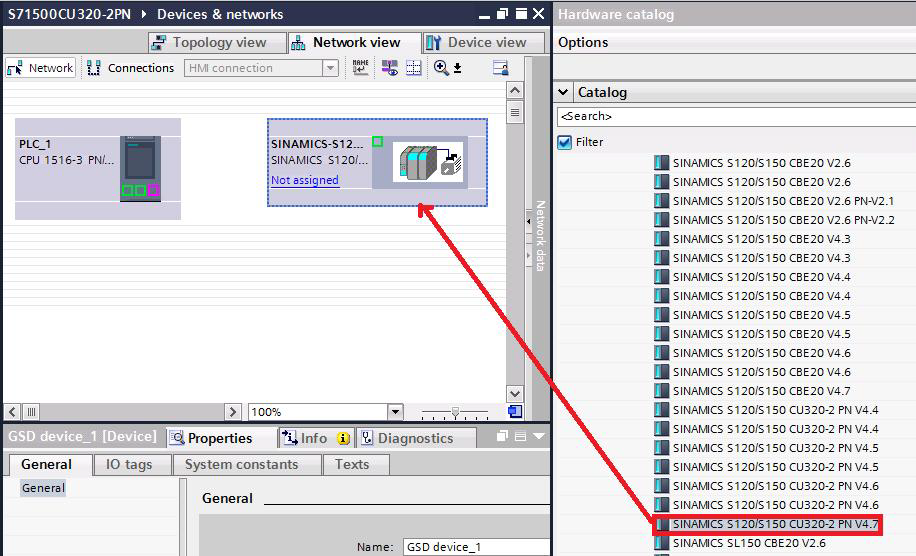Select SINAMICS S120/S150 CBE20 V2.6 PN-V2.1

click(x=783, y=201)
